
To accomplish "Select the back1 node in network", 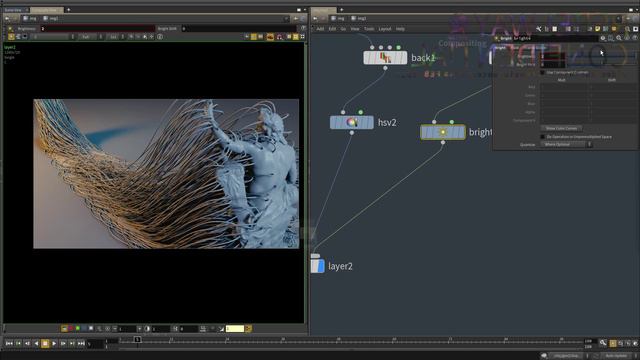I will coord(385,58).
